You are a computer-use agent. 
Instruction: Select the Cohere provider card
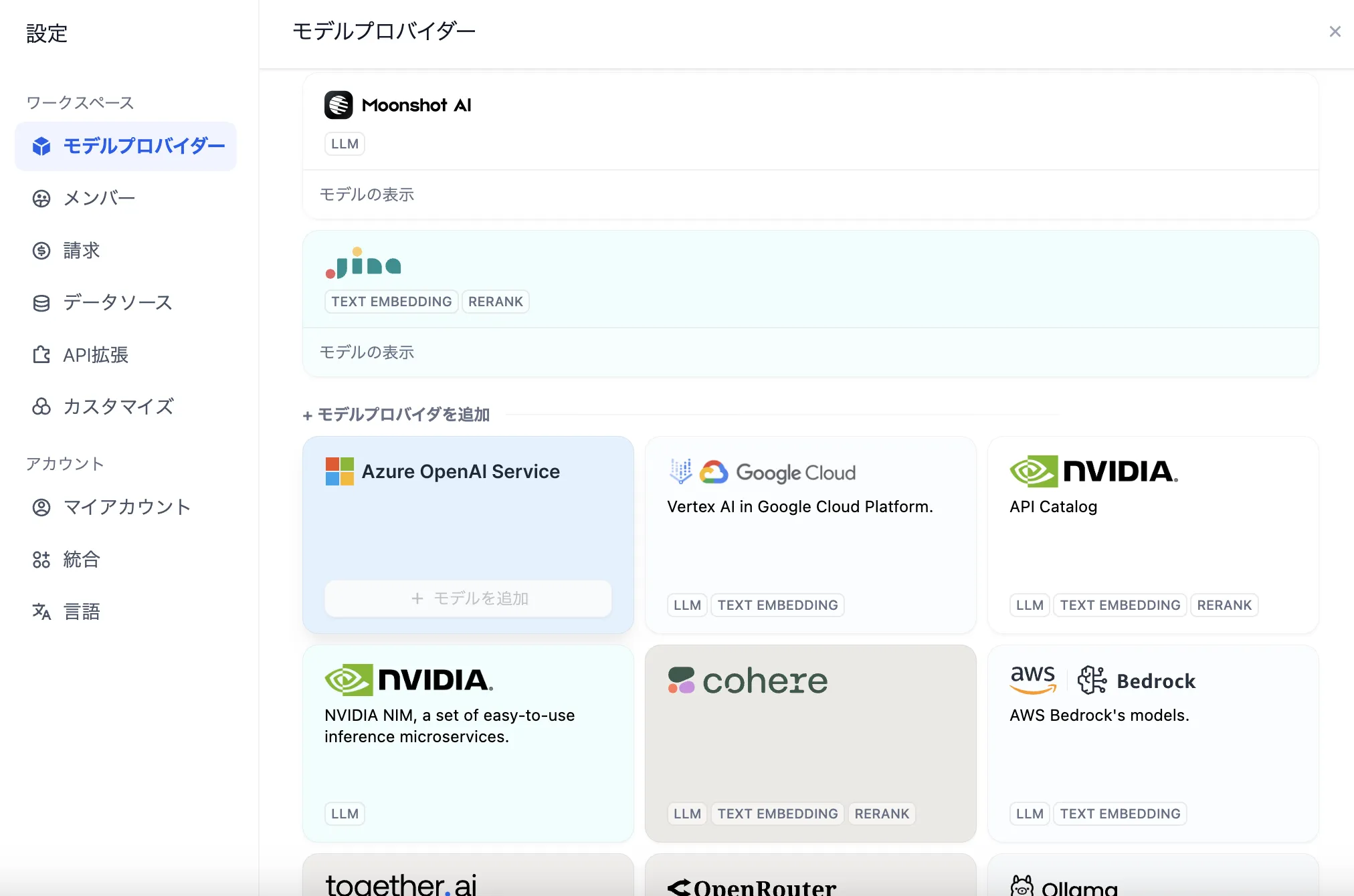click(x=810, y=742)
